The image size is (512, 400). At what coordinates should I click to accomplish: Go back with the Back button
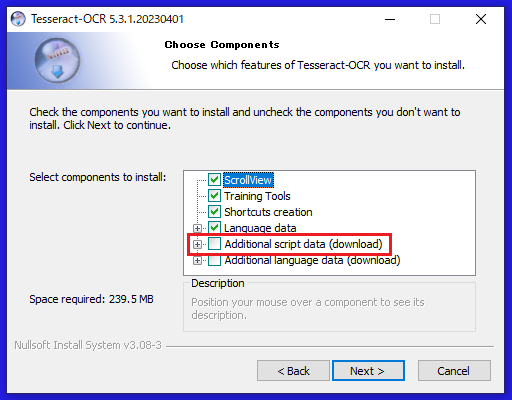click(x=293, y=370)
